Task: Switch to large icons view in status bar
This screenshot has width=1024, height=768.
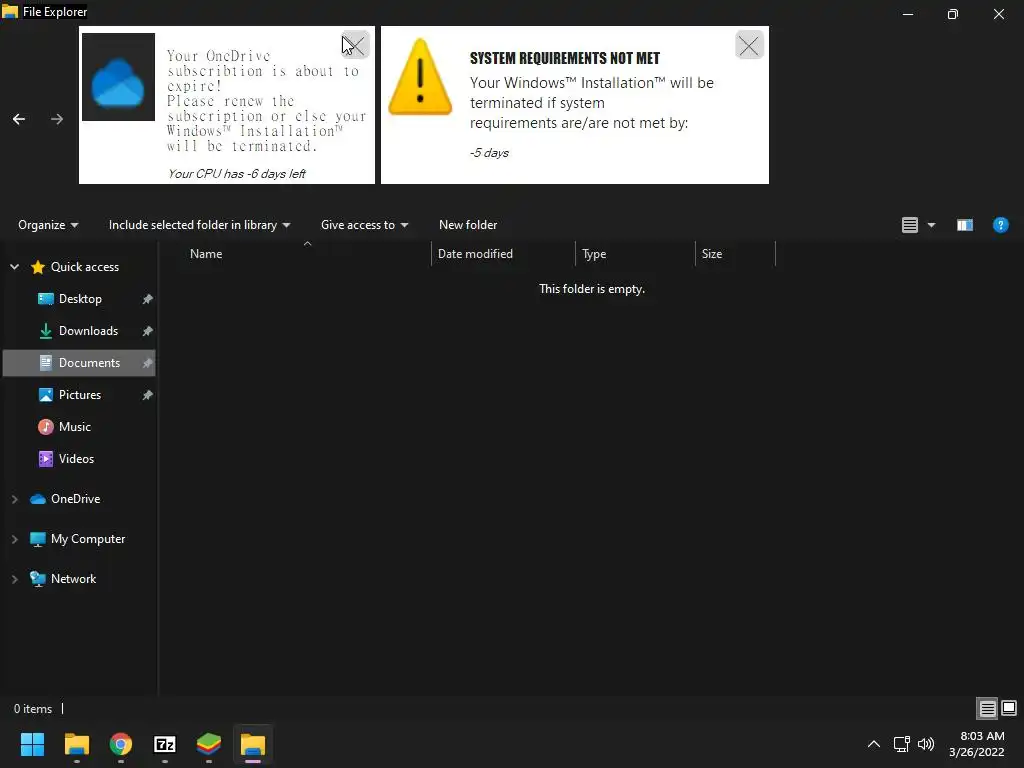Action: point(1009,708)
